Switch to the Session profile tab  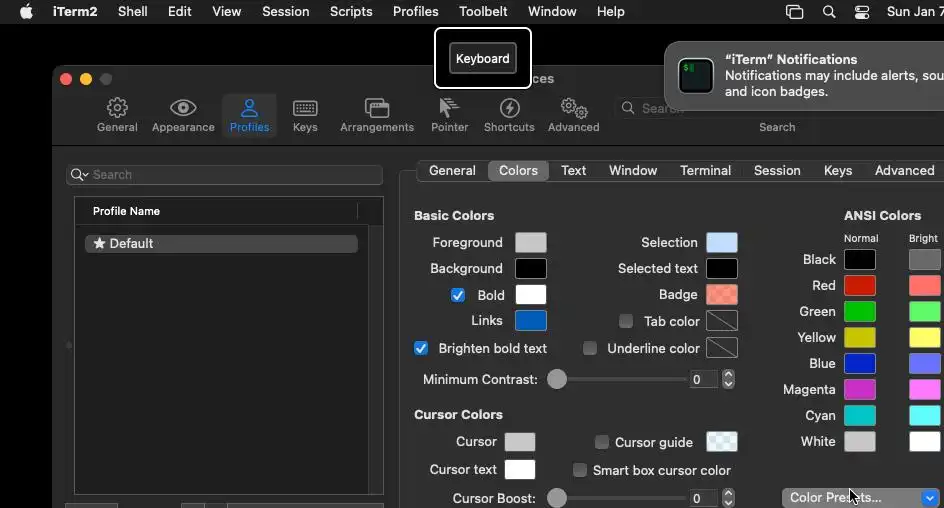click(x=777, y=170)
